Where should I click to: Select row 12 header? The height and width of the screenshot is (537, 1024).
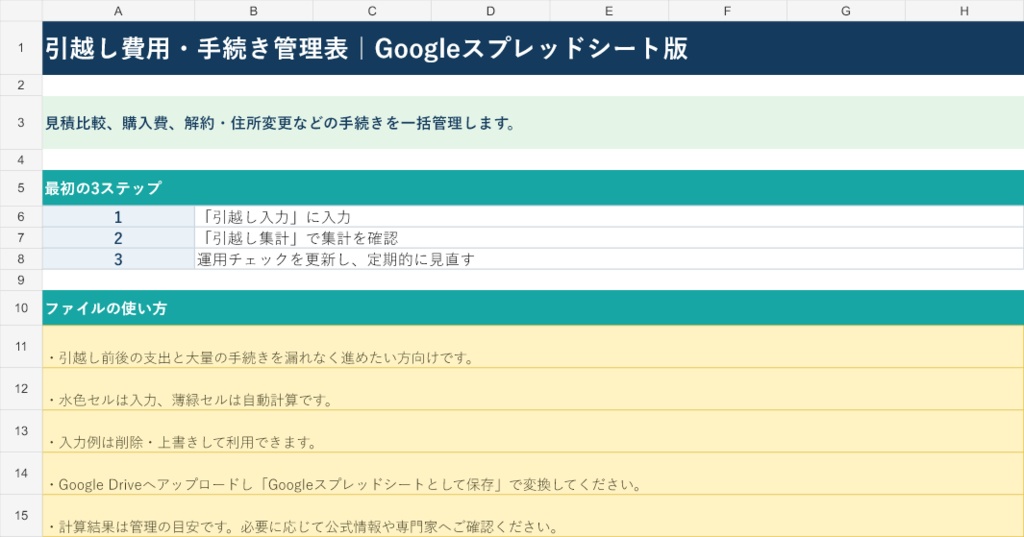click(21, 389)
